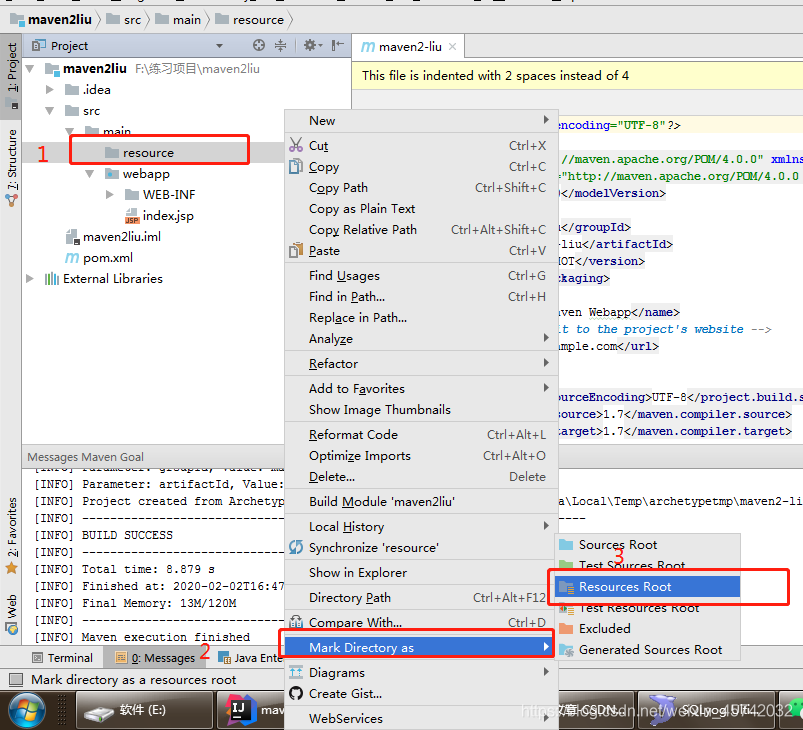The width and height of the screenshot is (803, 730).
Task: Select Show in Explorer menu entry
Action: pos(421,572)
